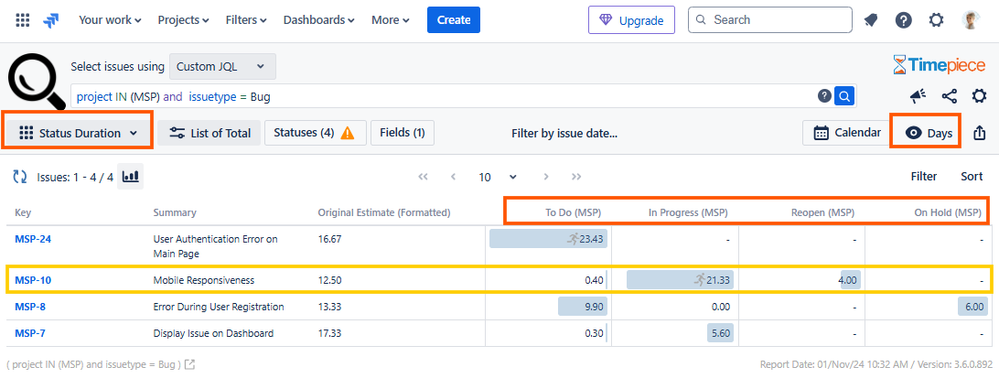The image size is (999, 380).
Task: Open the user profile avatar
Action: [x=970, y=20]
